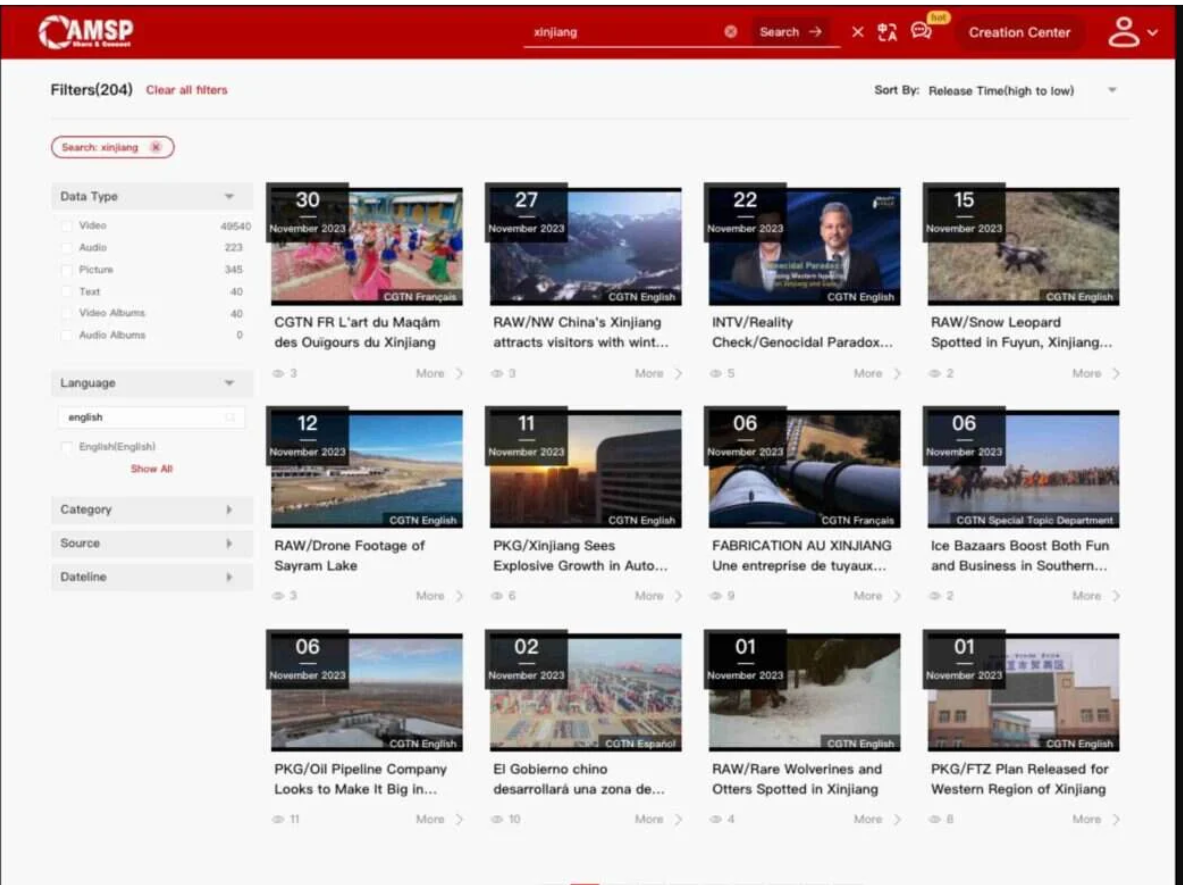Open title 'FABRICATION AU XINJIANG Une entreprise de tuyaux'
The width and height of the screenshot is (1183, 885).
pyautogui.click(x=801, y=555)
